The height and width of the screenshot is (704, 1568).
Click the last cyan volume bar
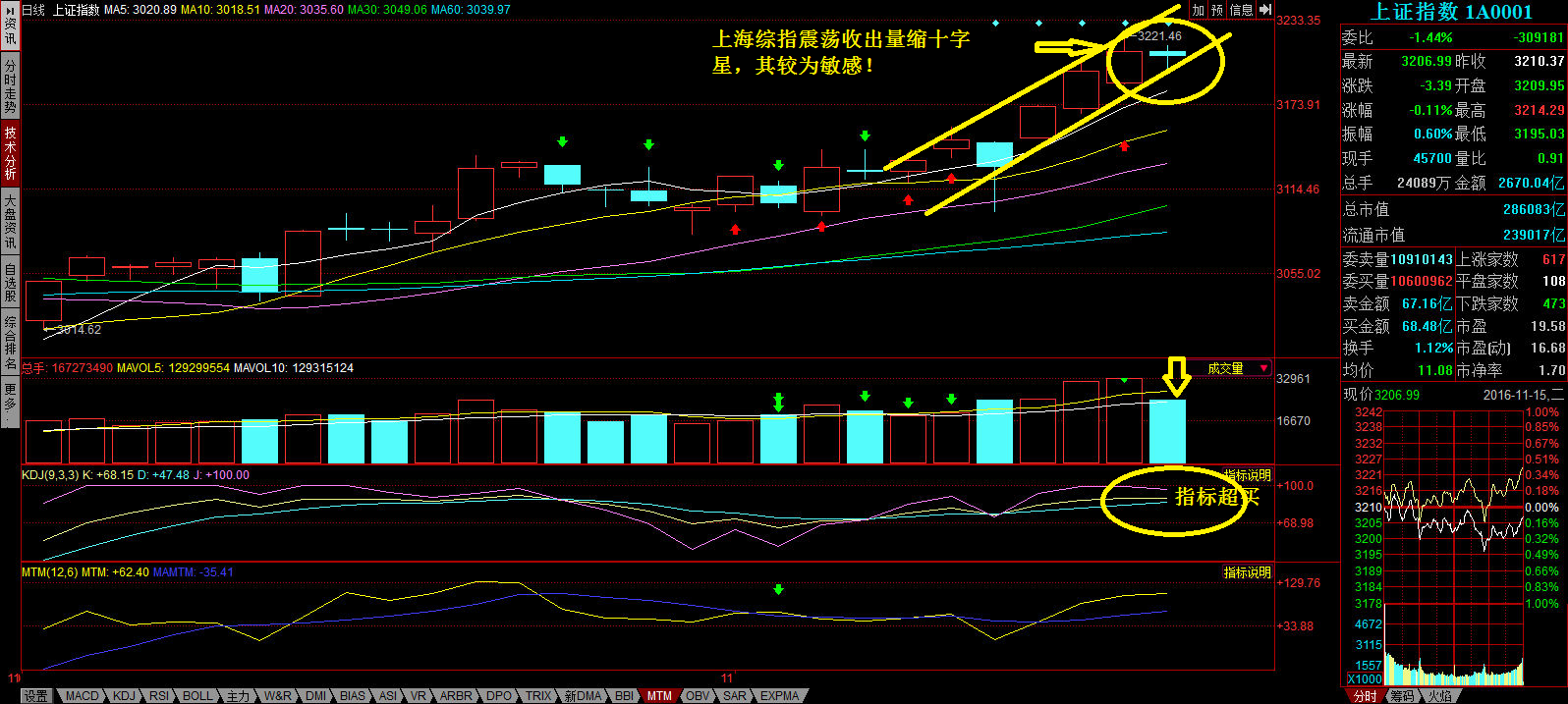click(x=1167, y=431)
